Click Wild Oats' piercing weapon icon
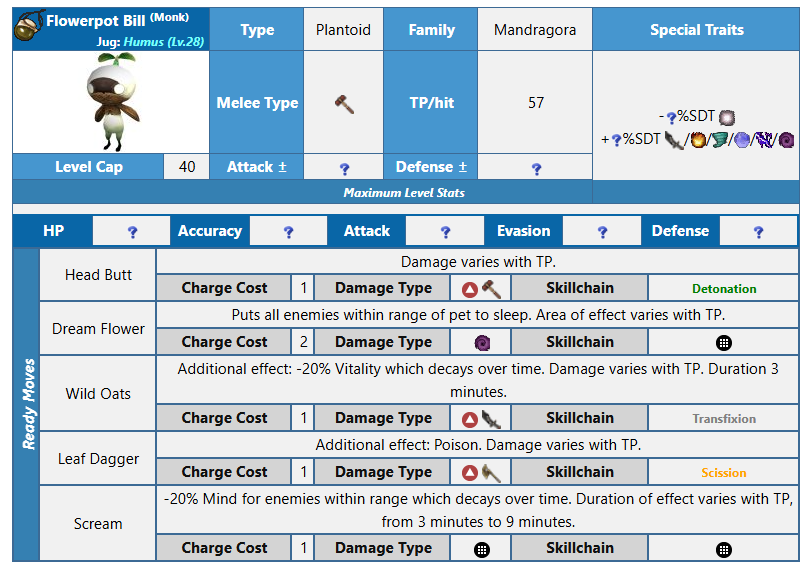This screenshot has height=569, width=804. (x=491, y=419)
